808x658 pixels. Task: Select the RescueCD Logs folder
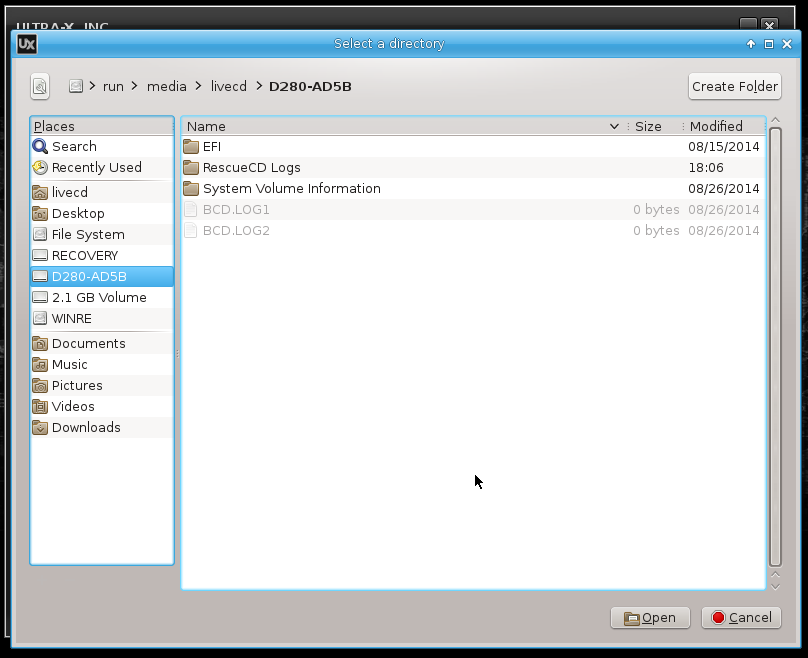point(251,168)
